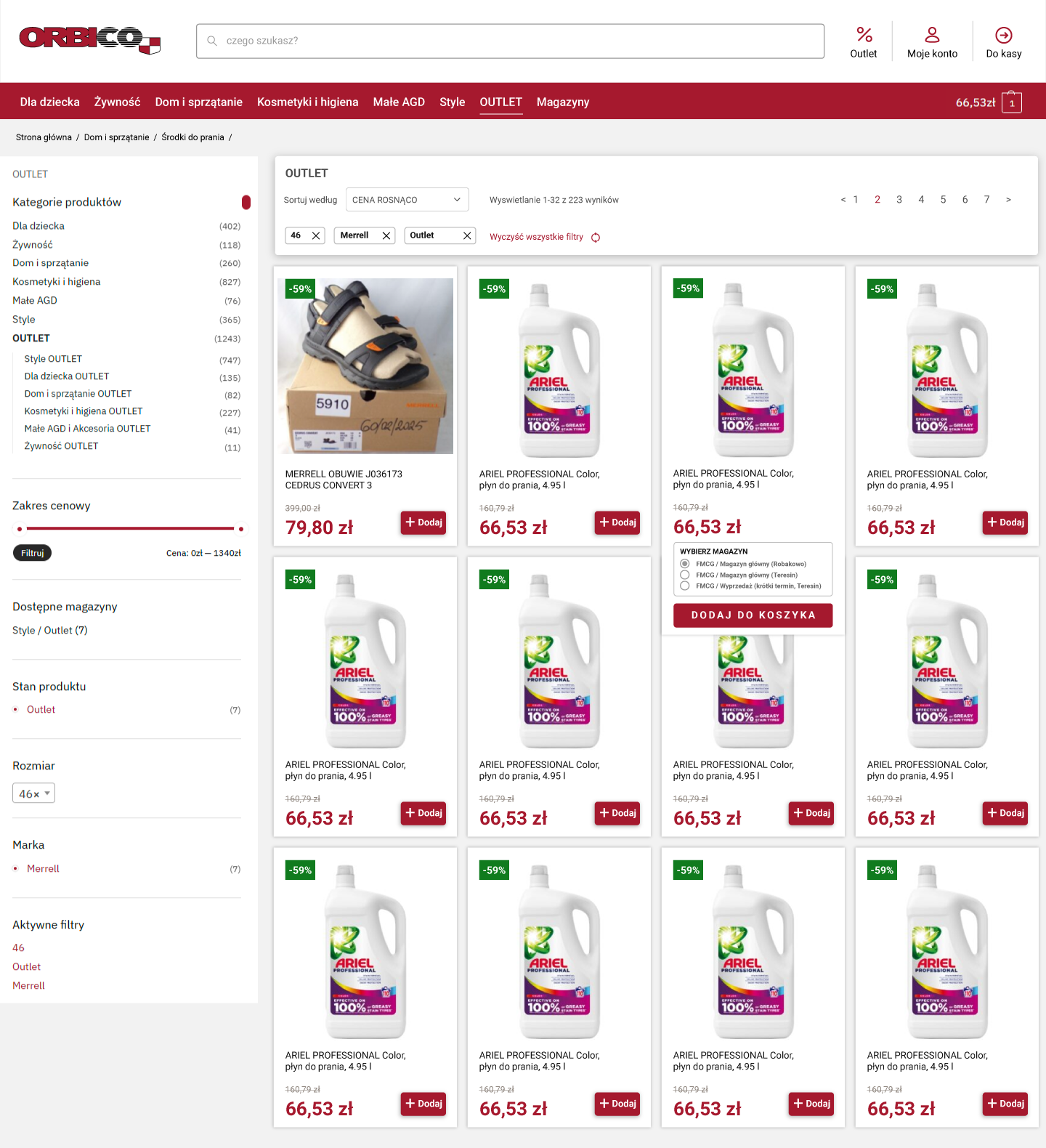
Task: Open the Rozmiar size selector
Action: pyautogui.click(x=33, y=793)
